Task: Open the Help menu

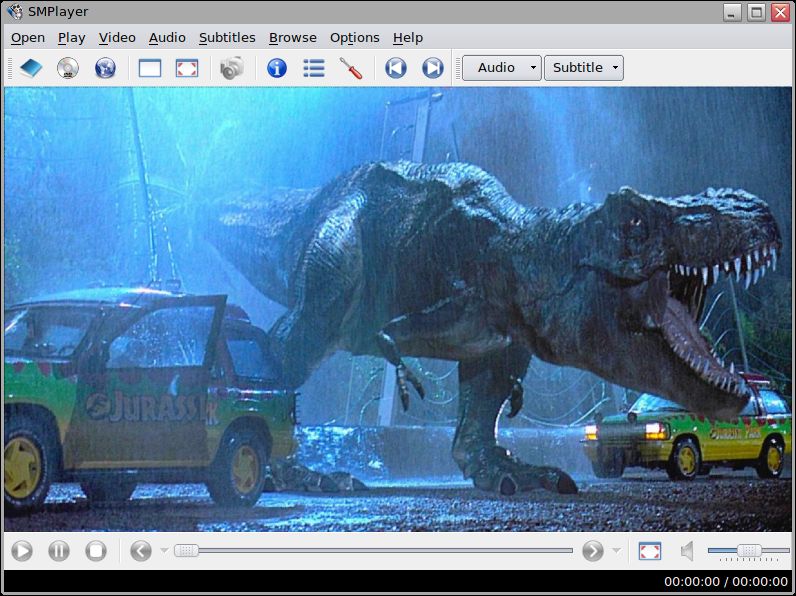Action: [408, 38]
